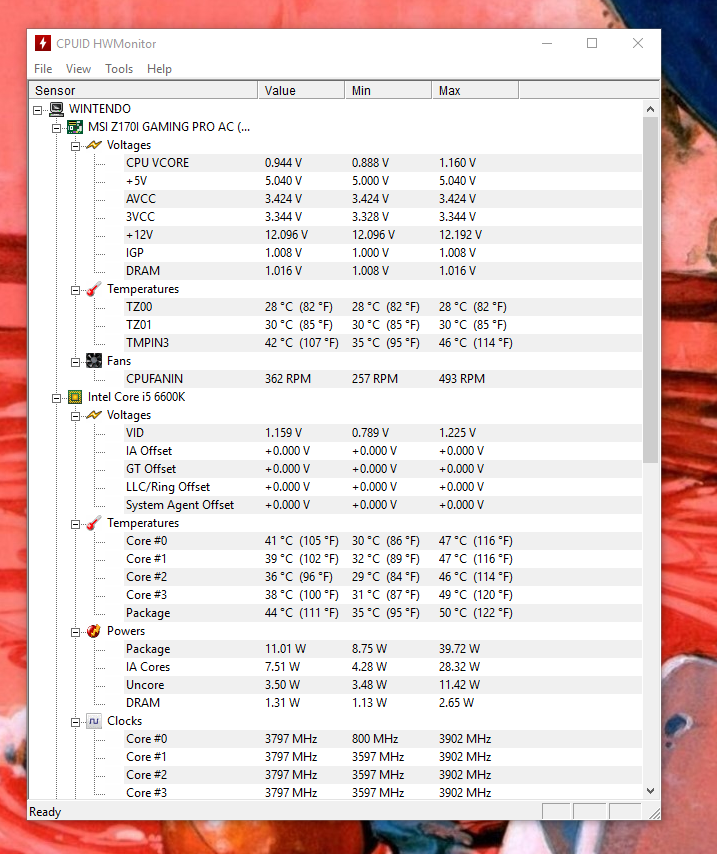
Task: Minimize the HWMonitor window
Action: (x=547, y=43)
